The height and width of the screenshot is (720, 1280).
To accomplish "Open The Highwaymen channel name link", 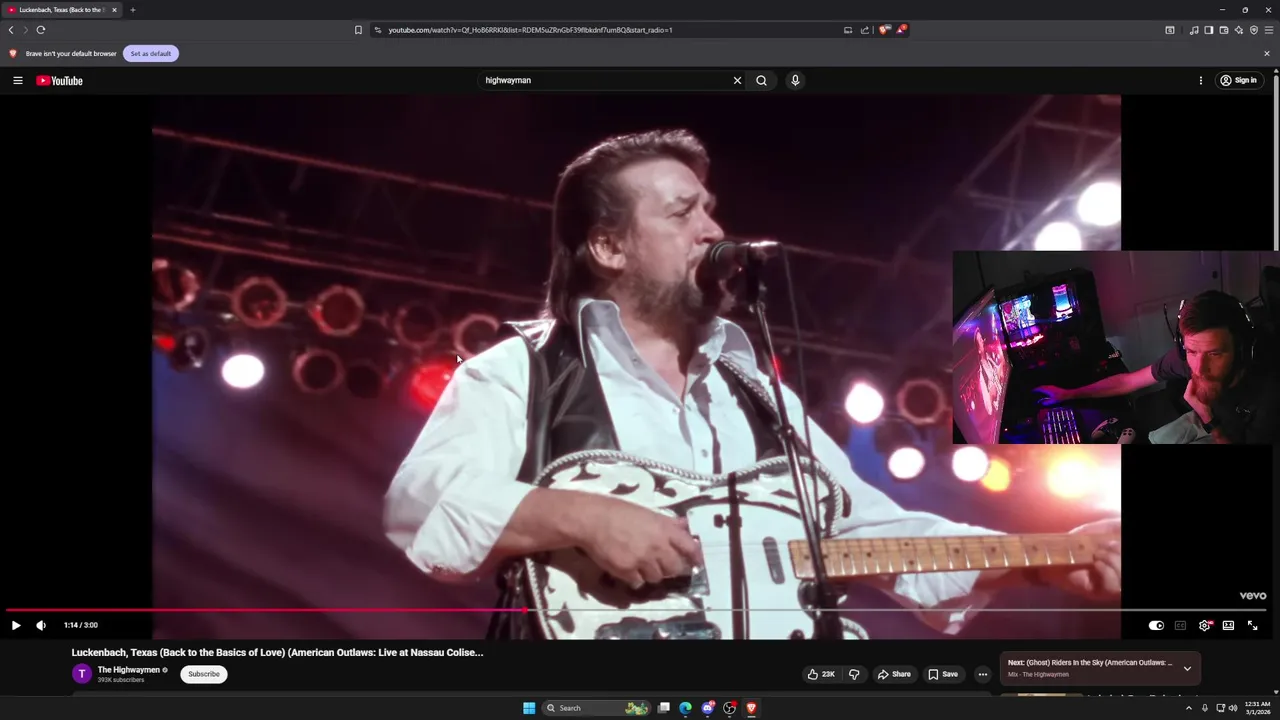I will (x=129, y=670).
